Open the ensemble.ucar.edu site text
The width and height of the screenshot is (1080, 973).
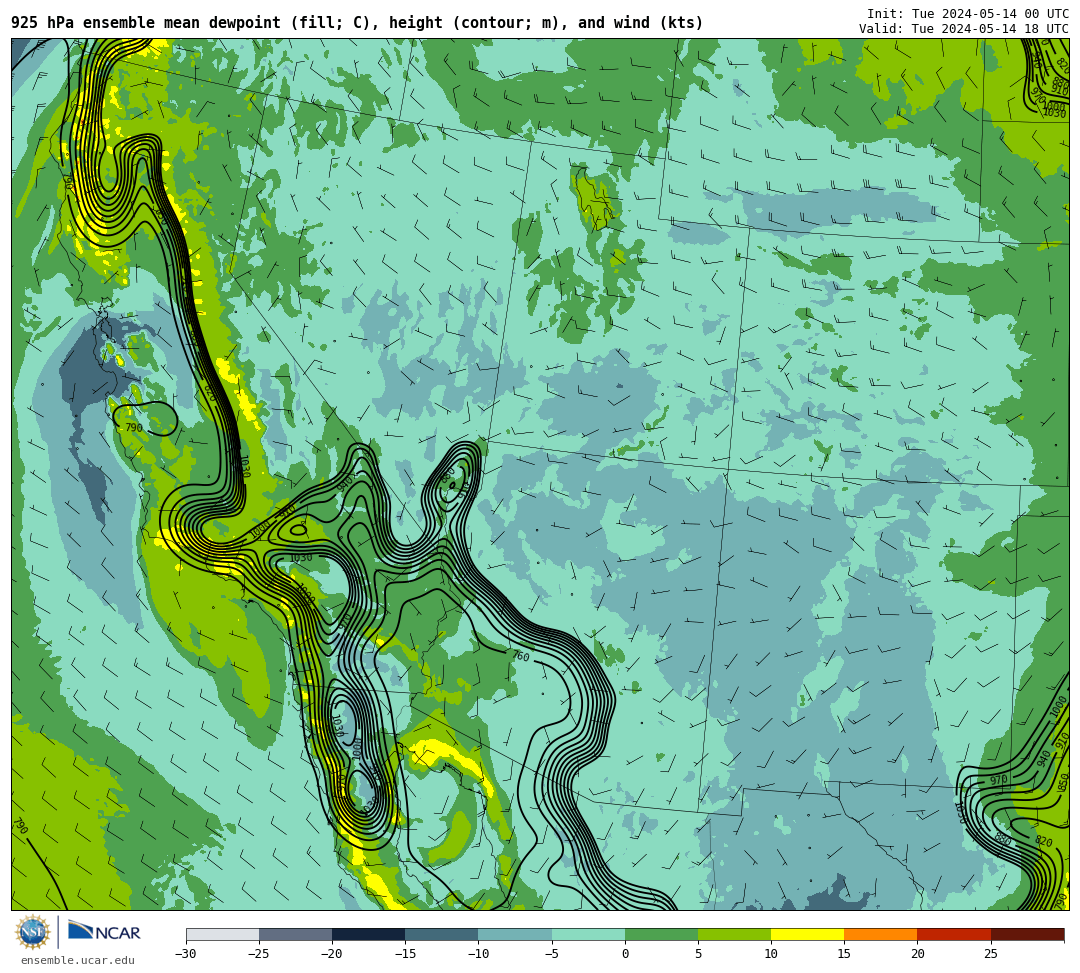coord(78,960)
